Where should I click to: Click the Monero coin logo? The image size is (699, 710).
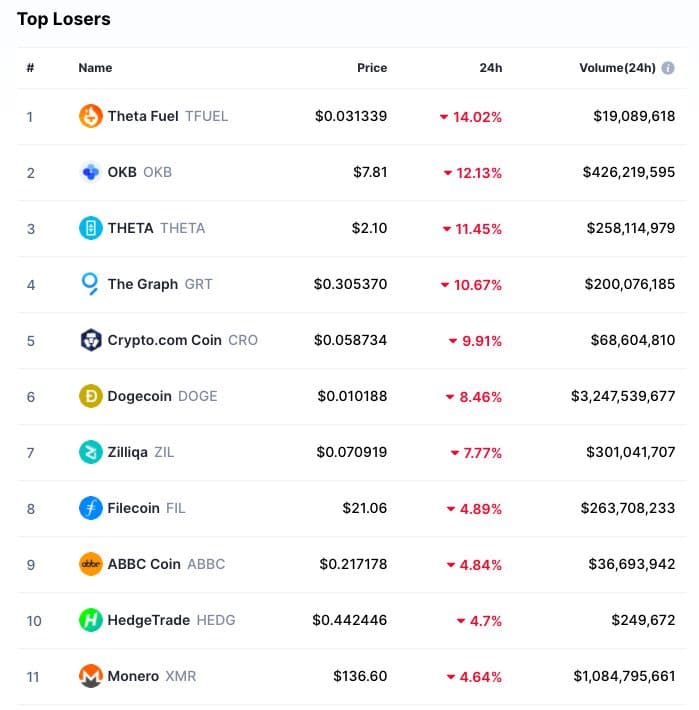[x=91, y=676]
